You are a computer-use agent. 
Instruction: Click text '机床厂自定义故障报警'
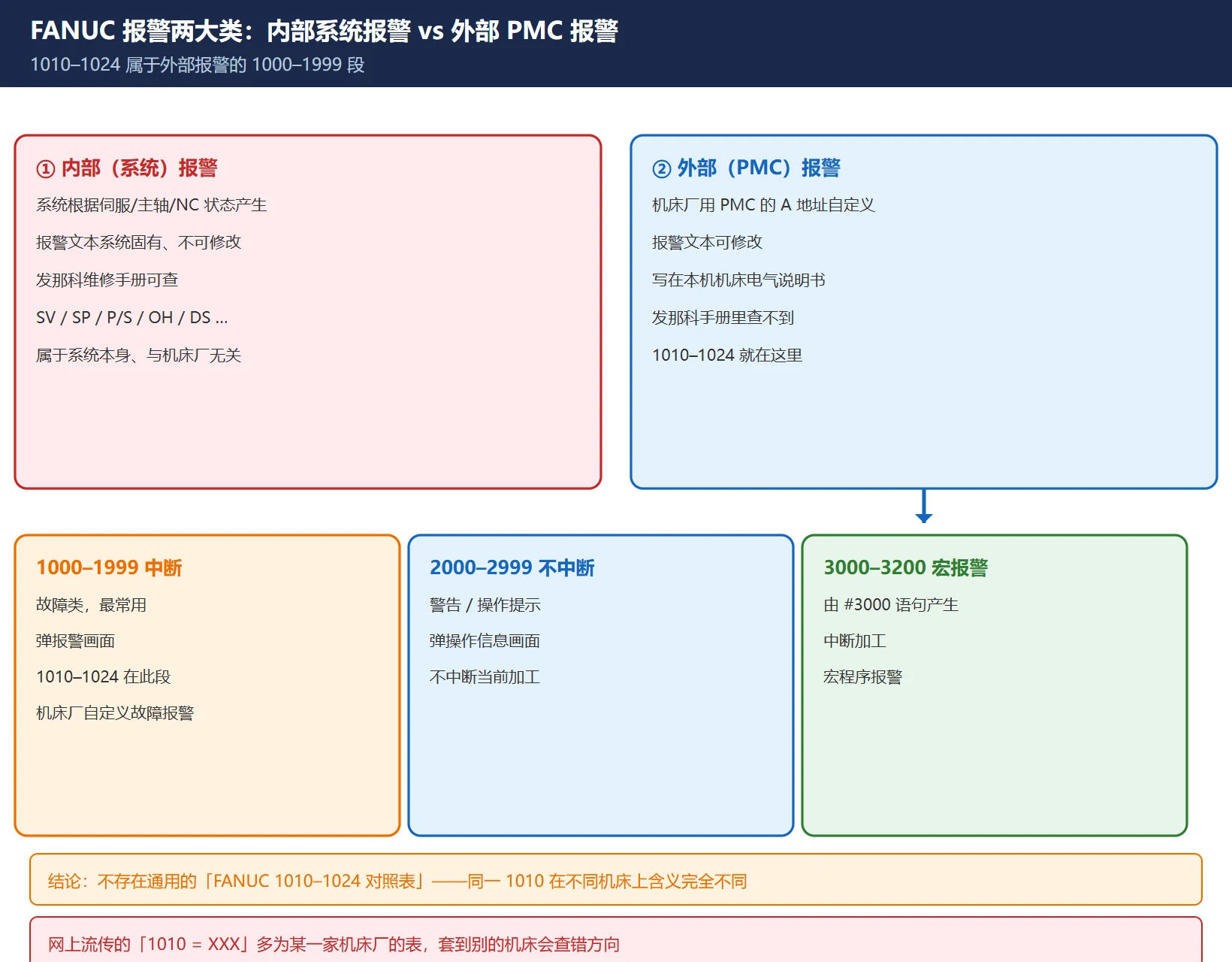coord(115,713)
